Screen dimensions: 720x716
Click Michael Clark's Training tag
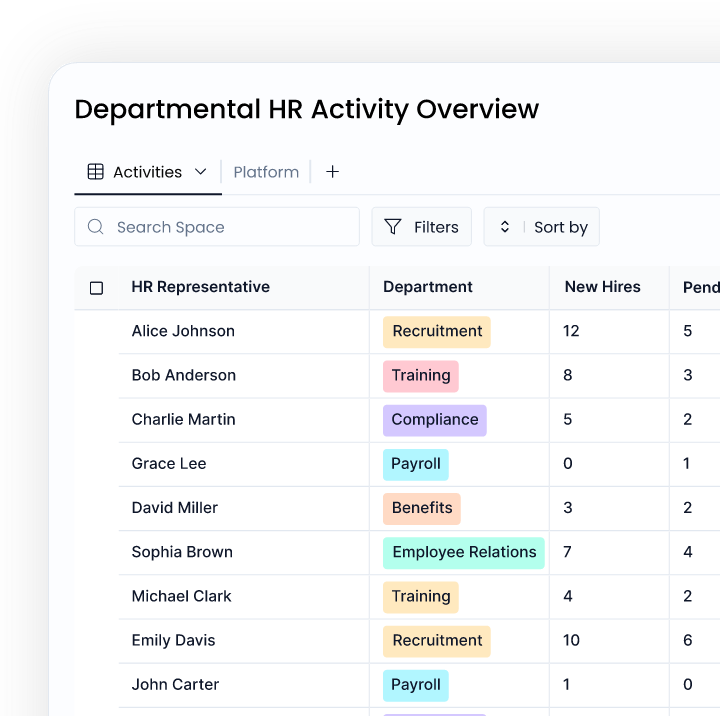point(421,597)
